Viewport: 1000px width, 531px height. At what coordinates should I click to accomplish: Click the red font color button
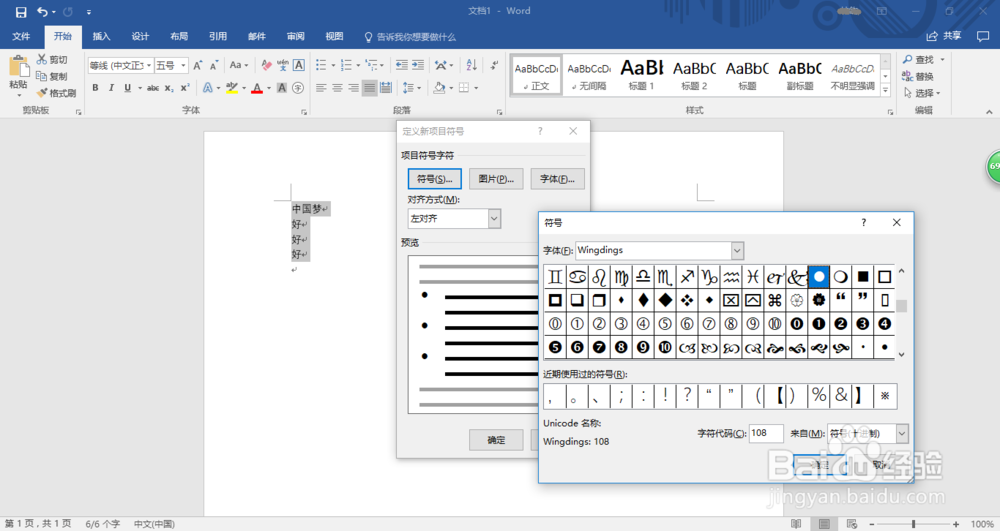[x=257, y=88]
